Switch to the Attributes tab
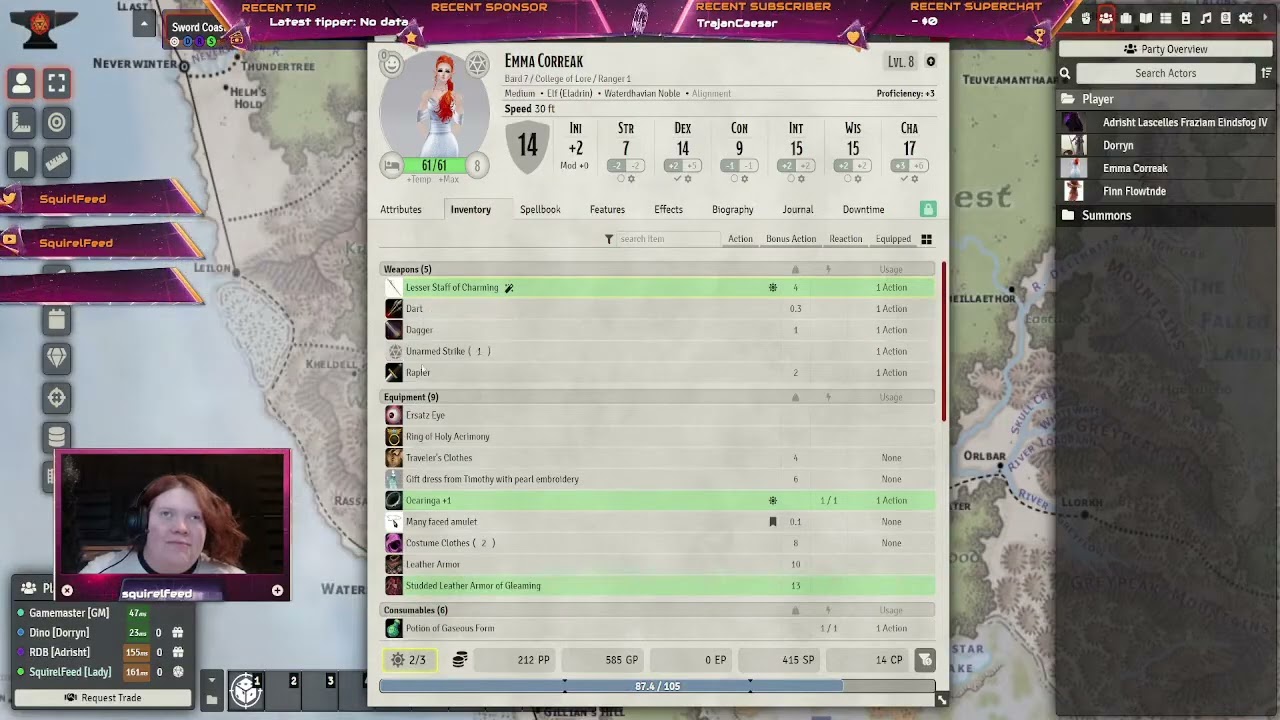This screenshot has height=720, width=1280. coord(400,210)
